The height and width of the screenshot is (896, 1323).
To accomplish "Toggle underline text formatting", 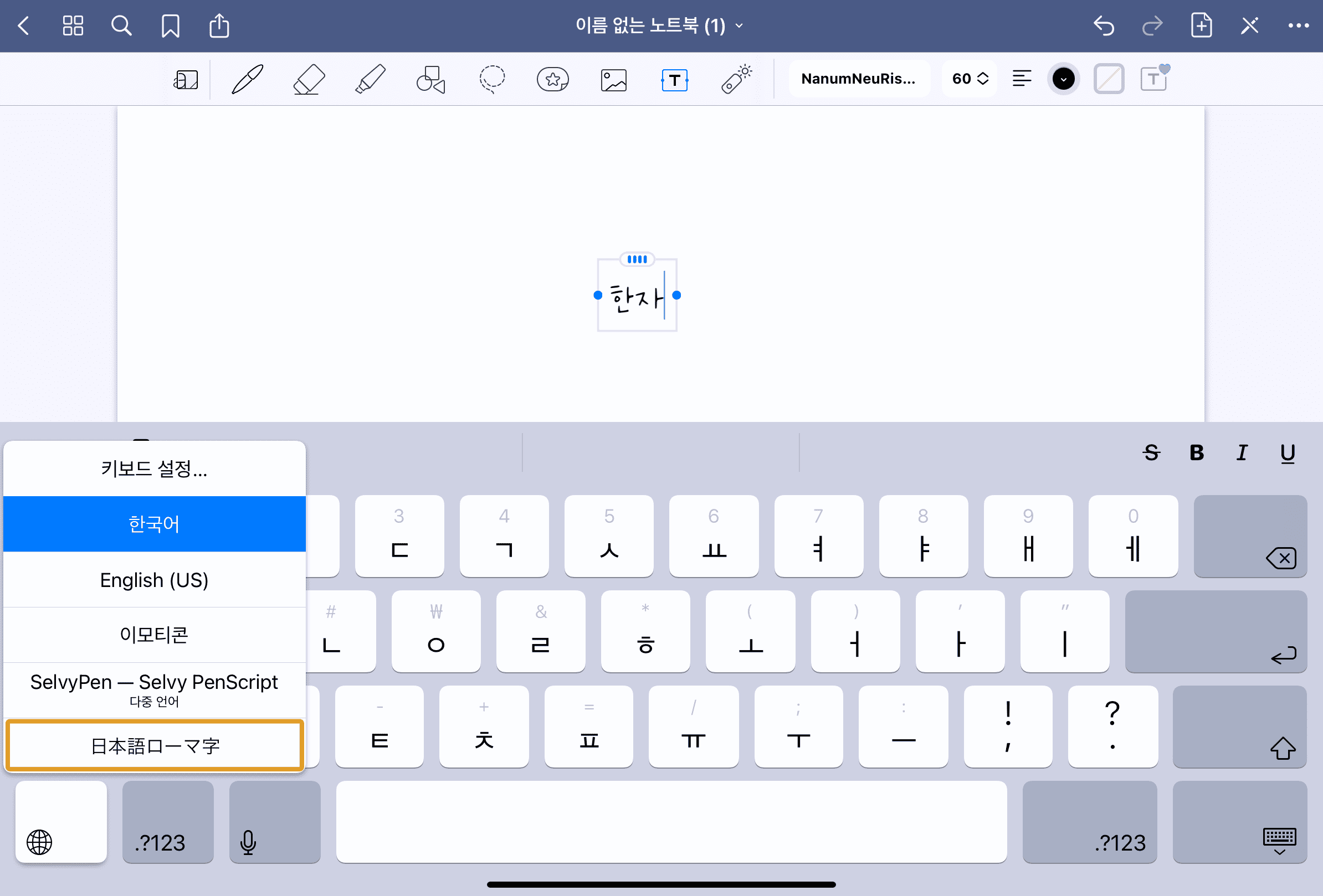I will click(x=1287, y=453).
